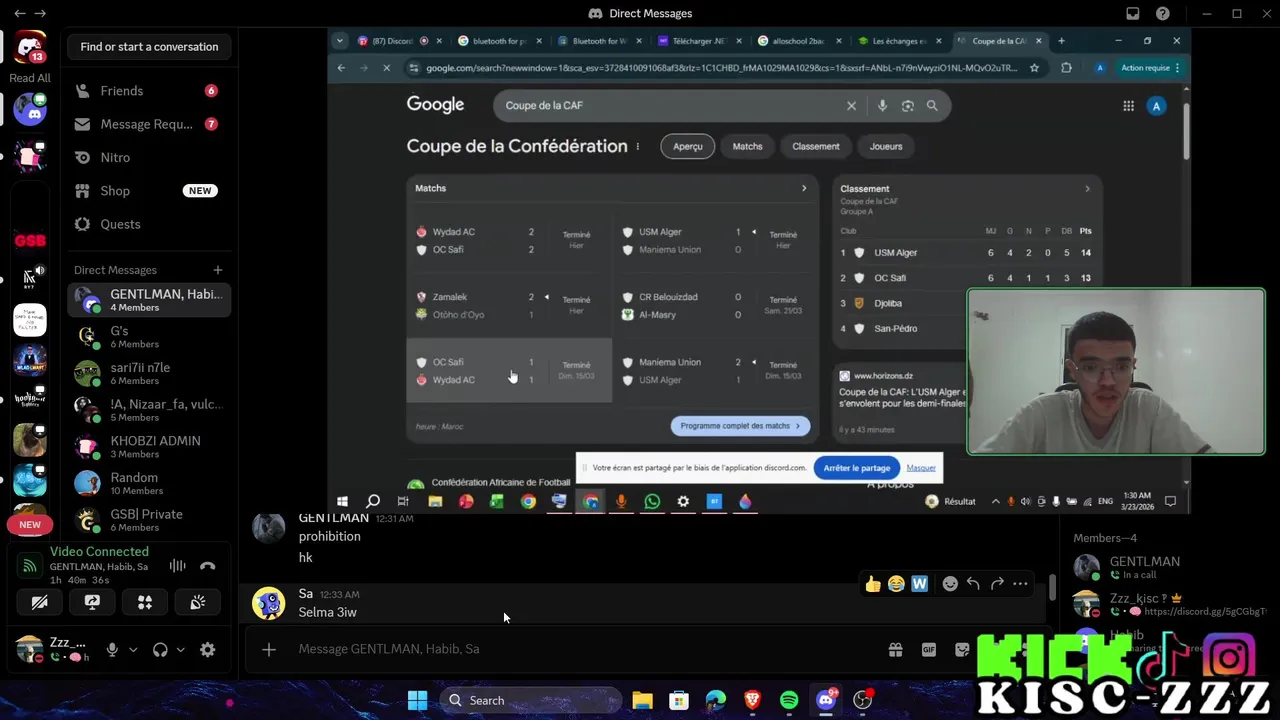Create a new DM with plus icon
Image resolution: width=1280 pixels, height=720 pixels.
pos(217,270)
